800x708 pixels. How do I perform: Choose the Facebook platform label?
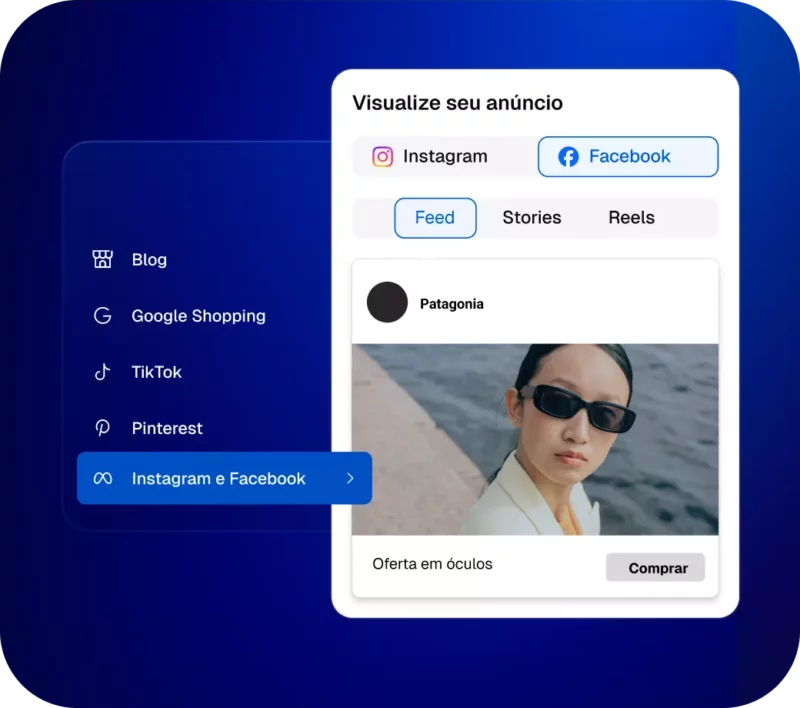(x=629, y=157)
